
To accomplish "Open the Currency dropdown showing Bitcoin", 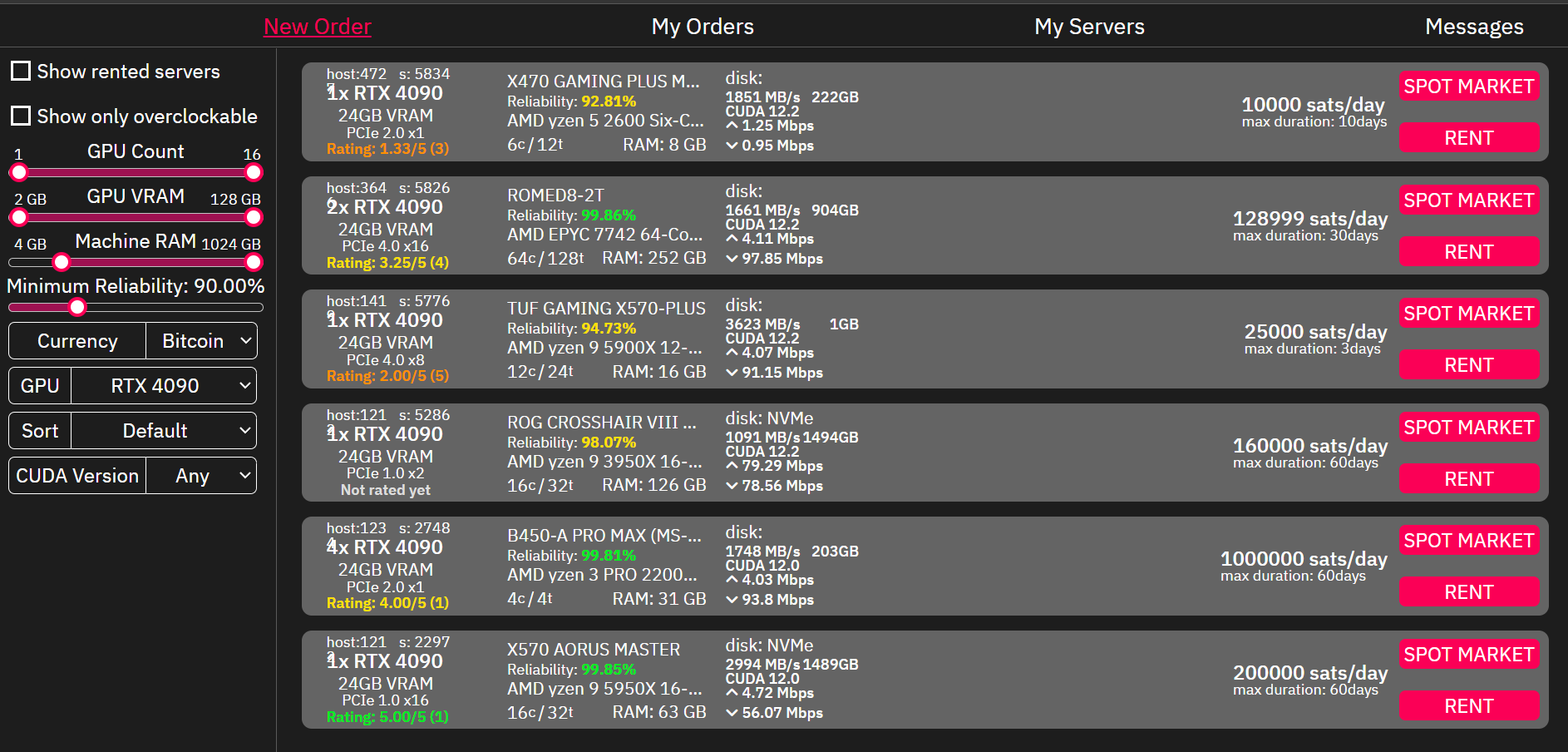I will click(x=201, y=341).
